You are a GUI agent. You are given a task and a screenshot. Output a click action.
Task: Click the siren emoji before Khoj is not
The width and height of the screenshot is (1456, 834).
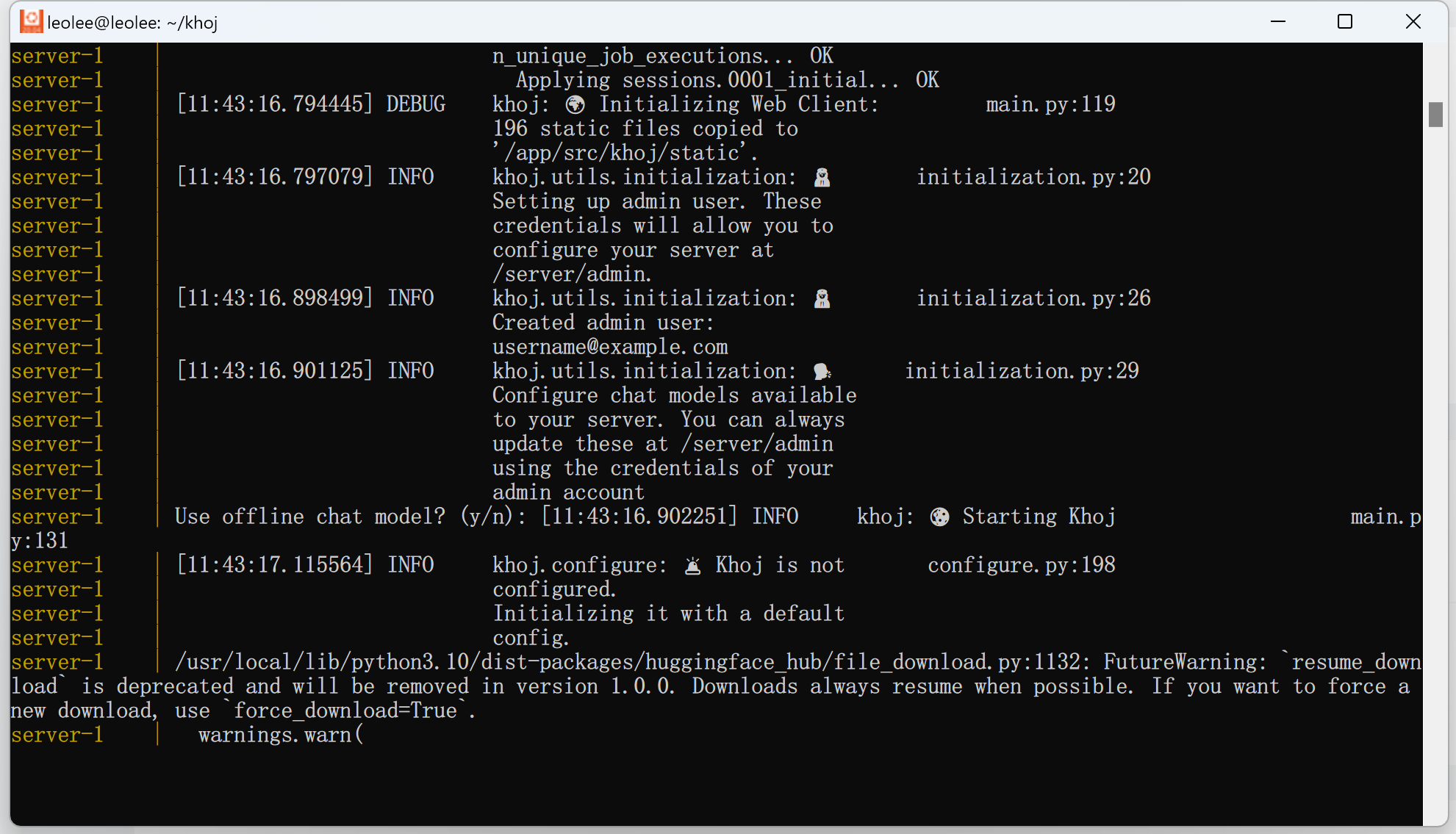[692, 565]
